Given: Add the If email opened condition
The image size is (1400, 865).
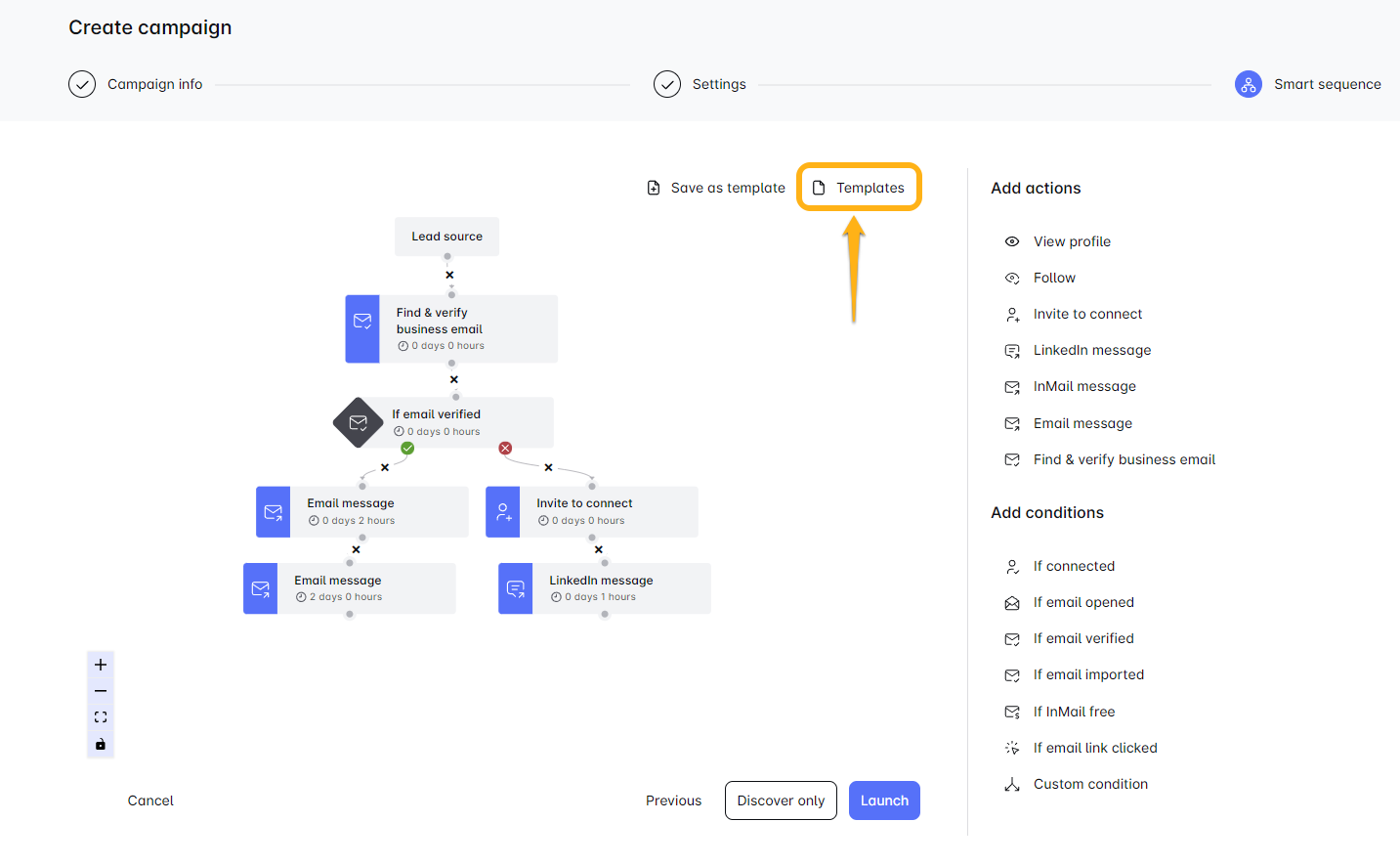Looking at the screenshot, I should point(1082,602).
